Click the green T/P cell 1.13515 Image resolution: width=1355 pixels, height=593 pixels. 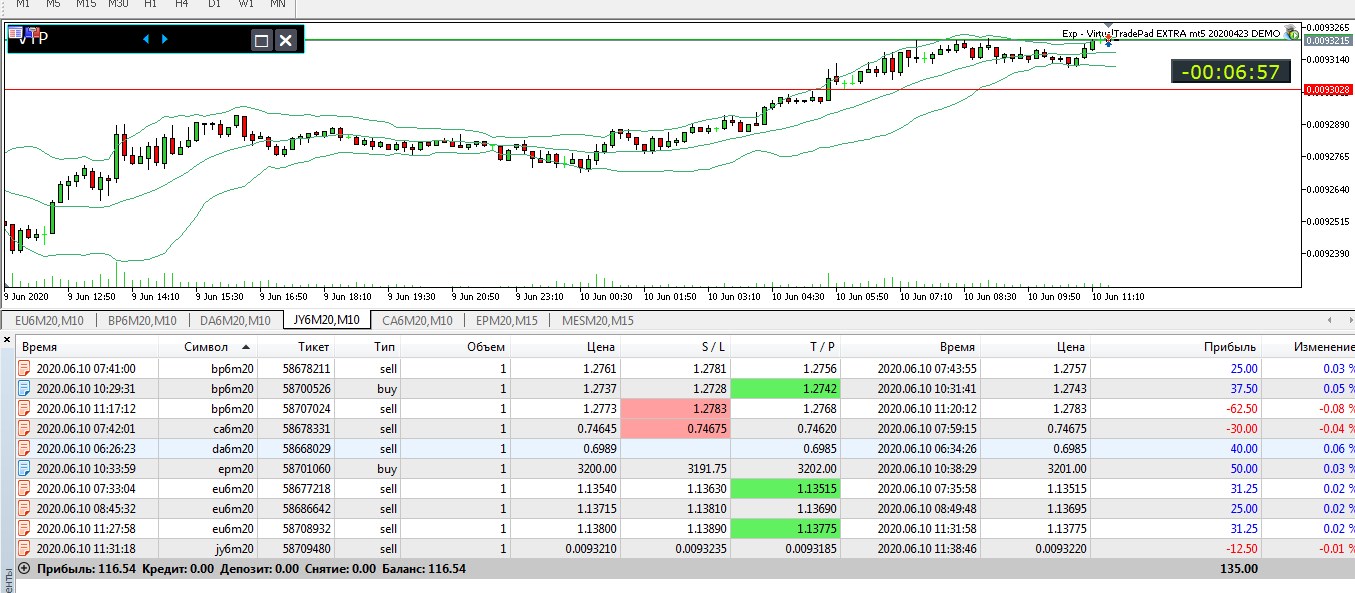[784, 488]
